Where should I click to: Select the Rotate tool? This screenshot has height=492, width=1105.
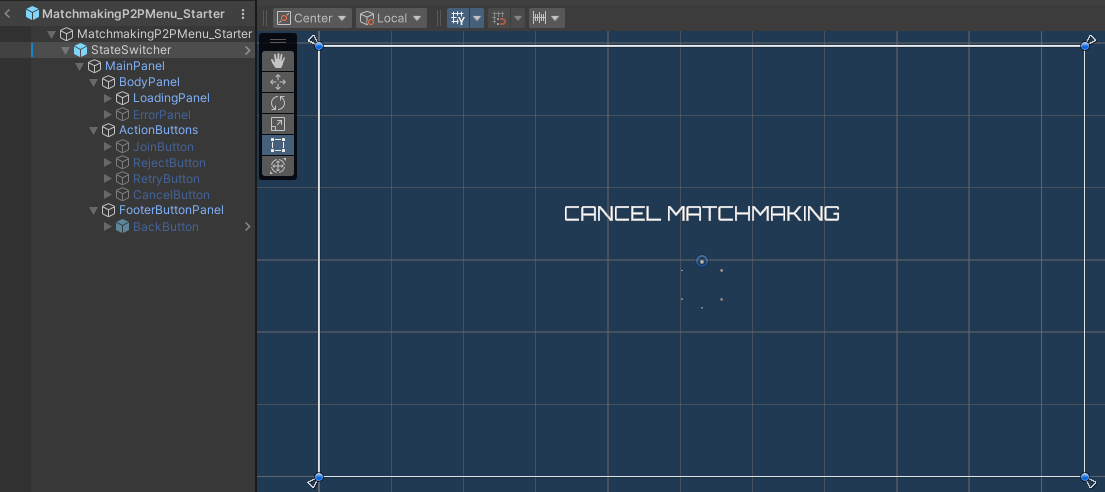278,103
